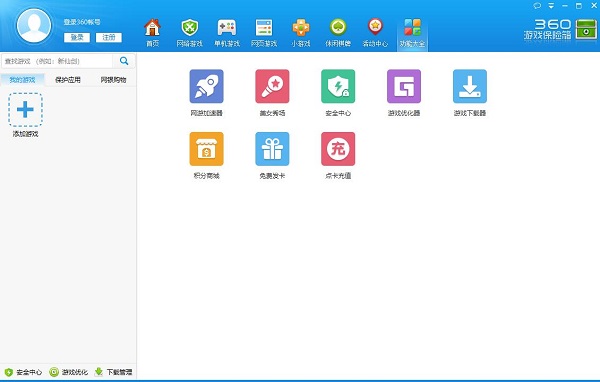This screenshot has height=382, width=600.
Task: Open 下载管理 in the bottom bar
Action: 114,372
